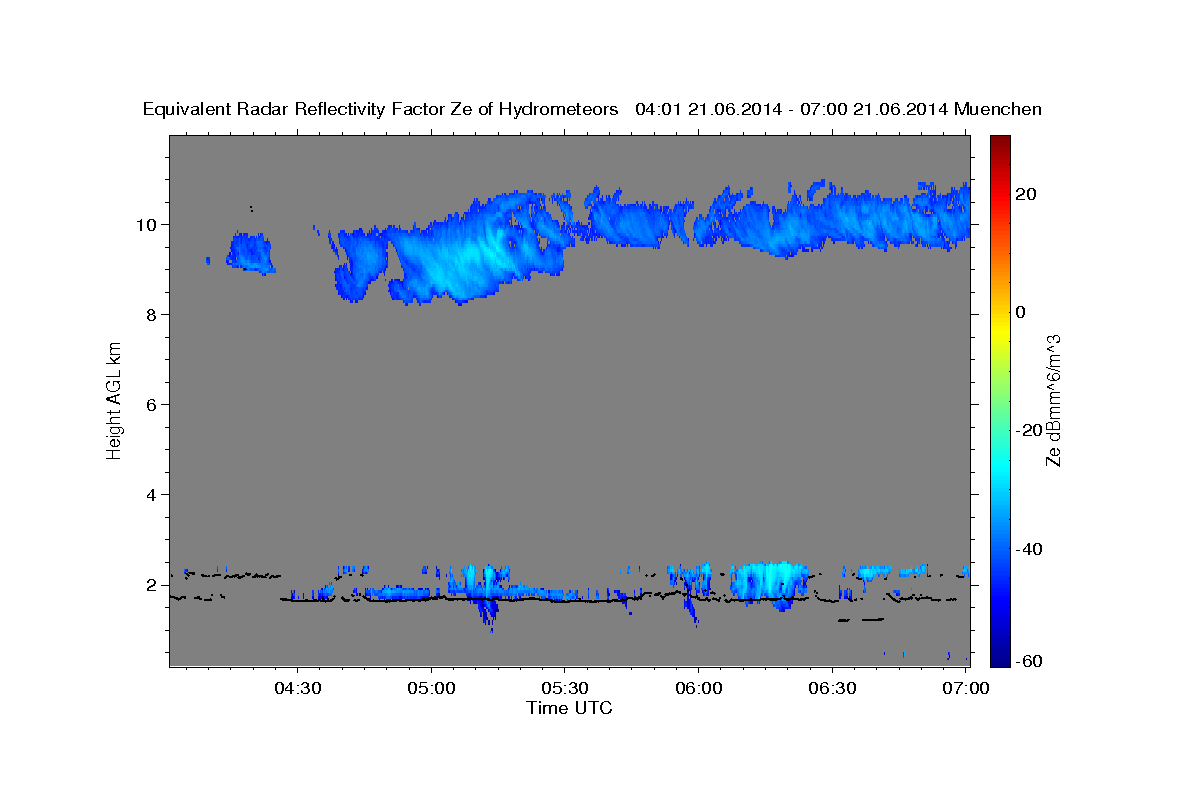
Task: Click the colorbar tick label 0
Action: coord(1020,312)
